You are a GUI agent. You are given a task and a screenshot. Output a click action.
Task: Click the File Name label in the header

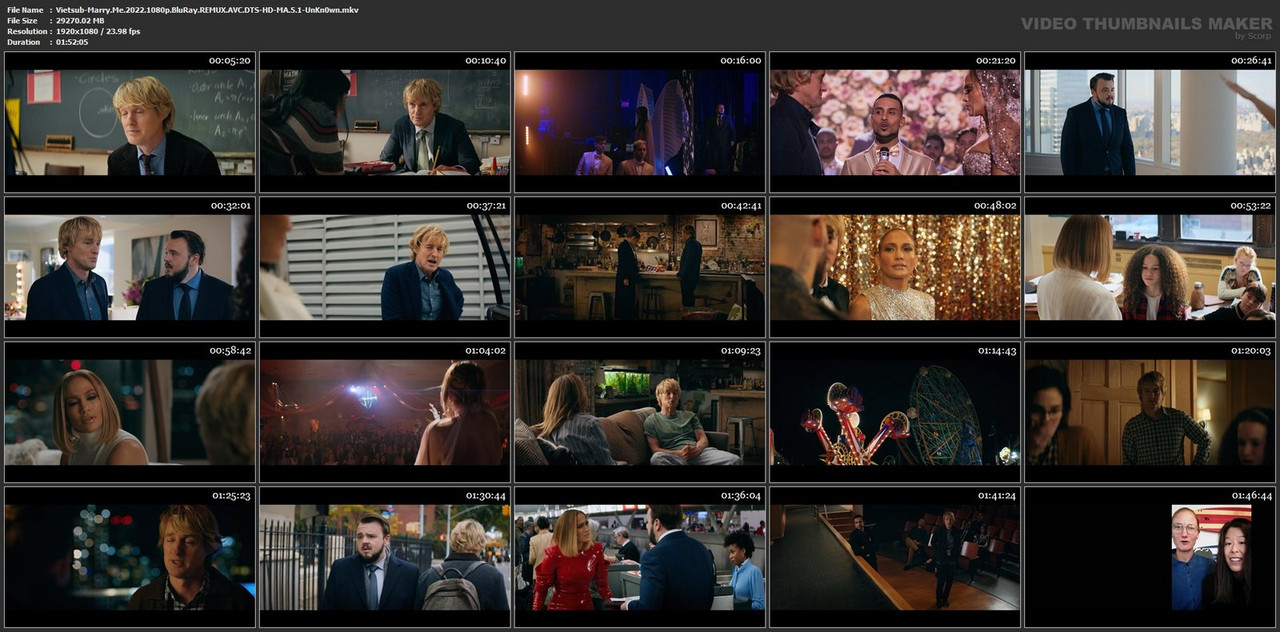(25, 10)
